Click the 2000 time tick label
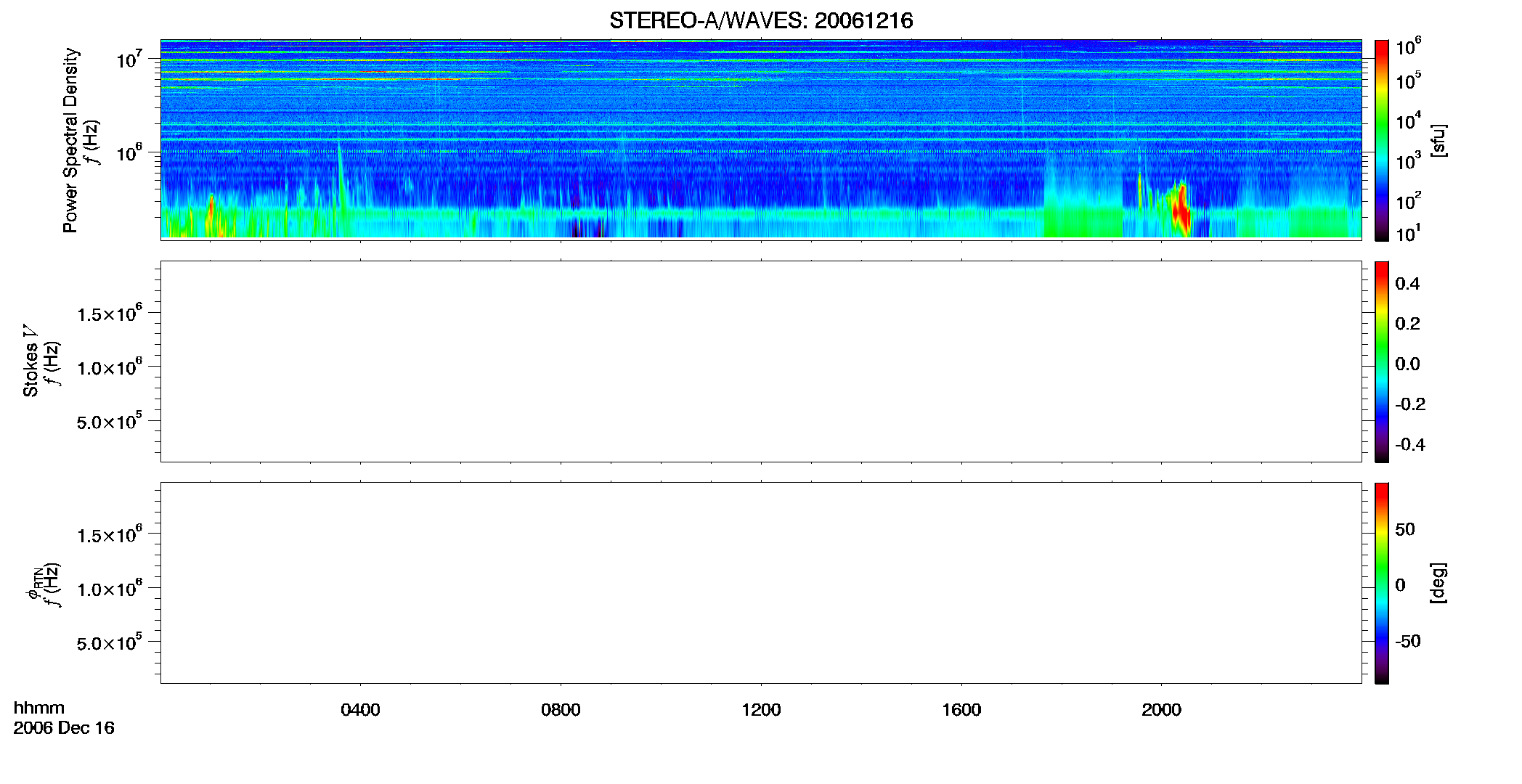 (1161, 710)
